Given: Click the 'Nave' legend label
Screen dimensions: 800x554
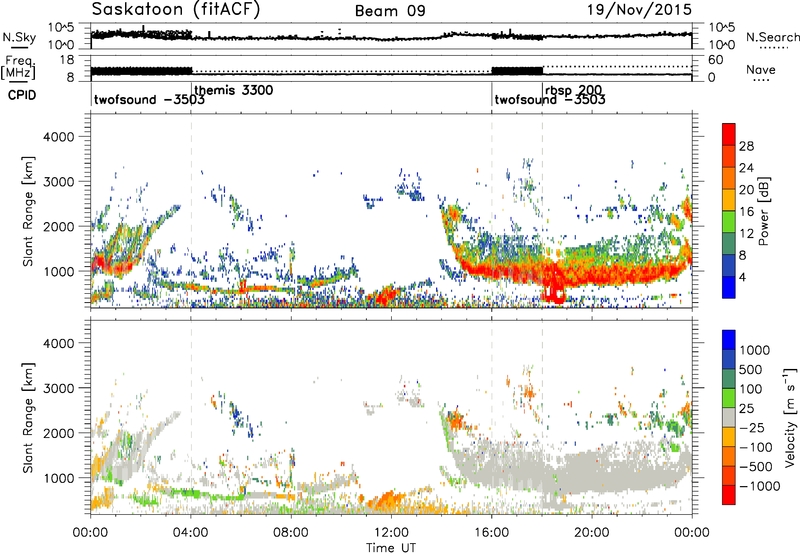Looking at the screenshot, I should 761,70.
